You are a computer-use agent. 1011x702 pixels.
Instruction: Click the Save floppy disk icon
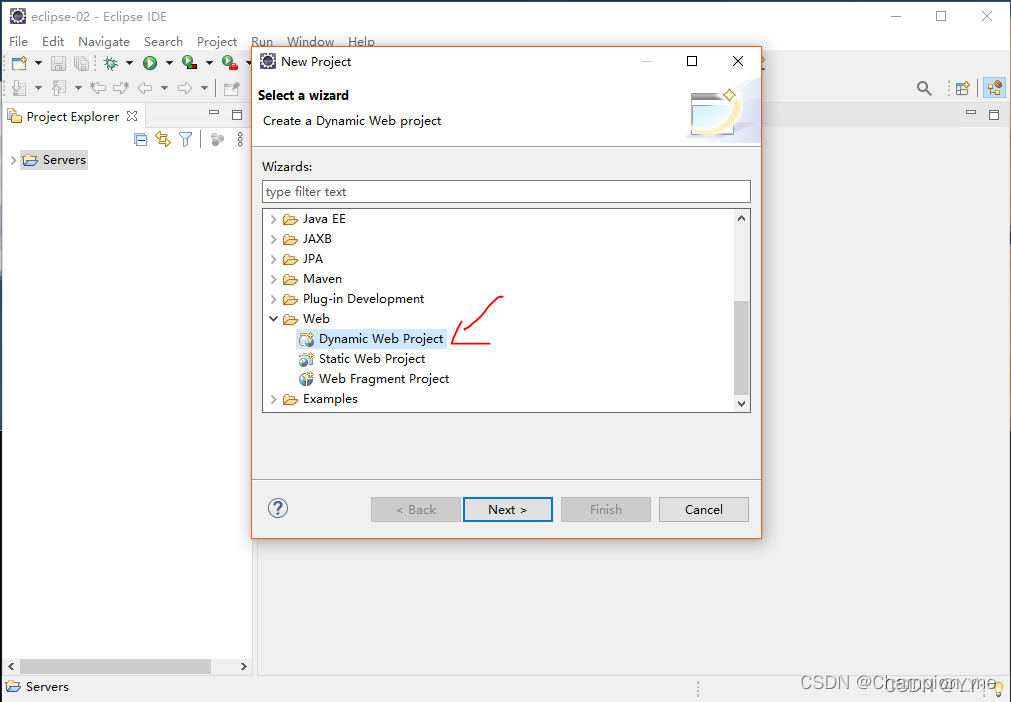coord(59,63)
